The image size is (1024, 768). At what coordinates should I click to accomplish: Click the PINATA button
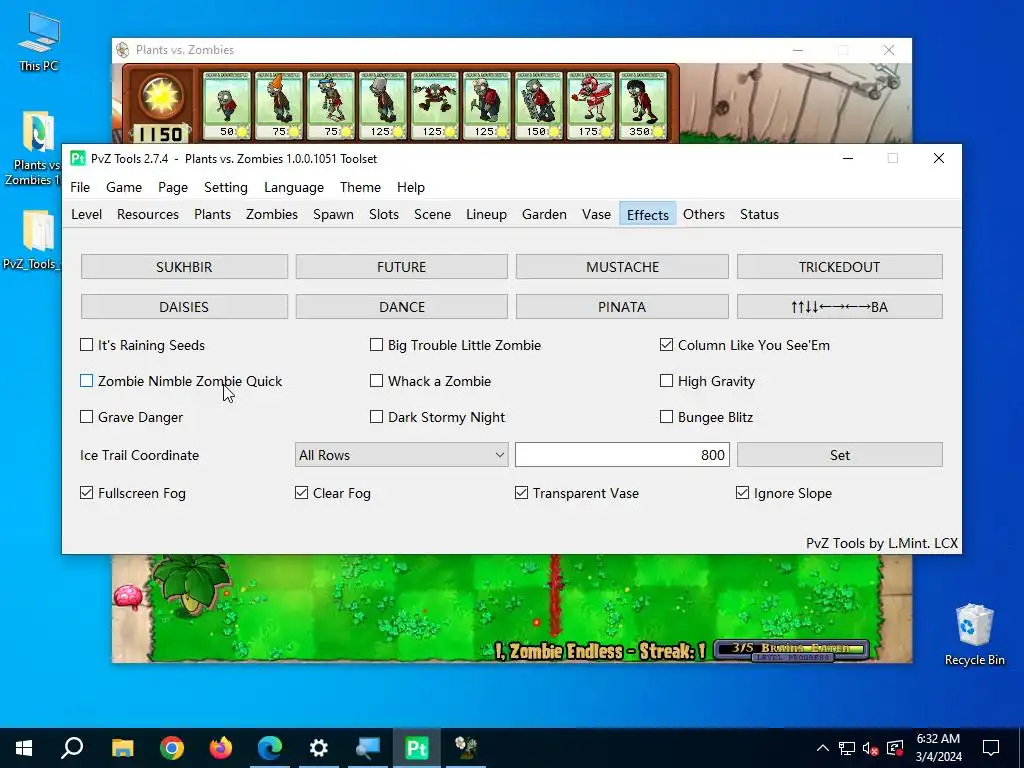tap(622, 307)
